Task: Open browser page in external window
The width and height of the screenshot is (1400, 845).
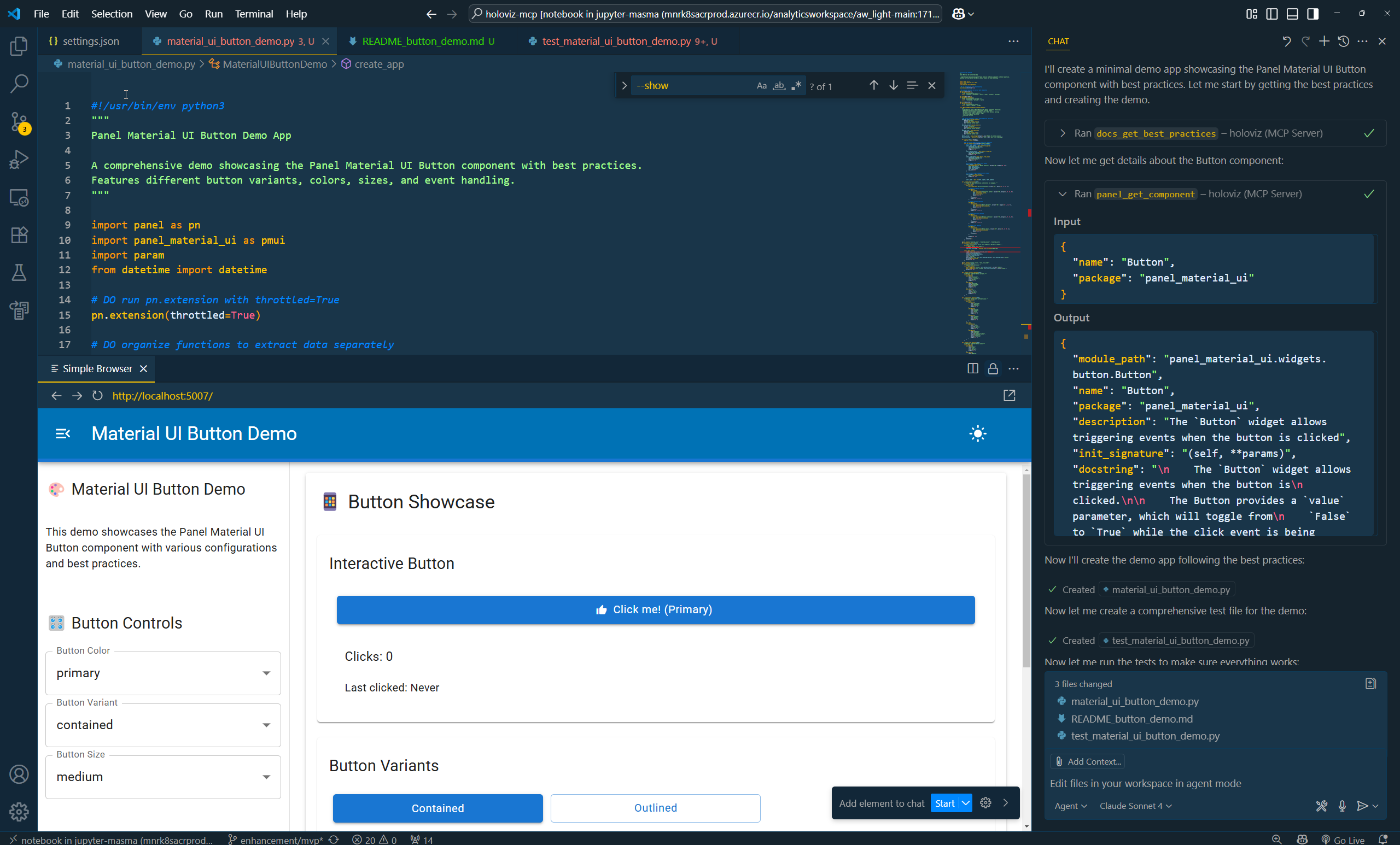Action: coord(1009,396)
